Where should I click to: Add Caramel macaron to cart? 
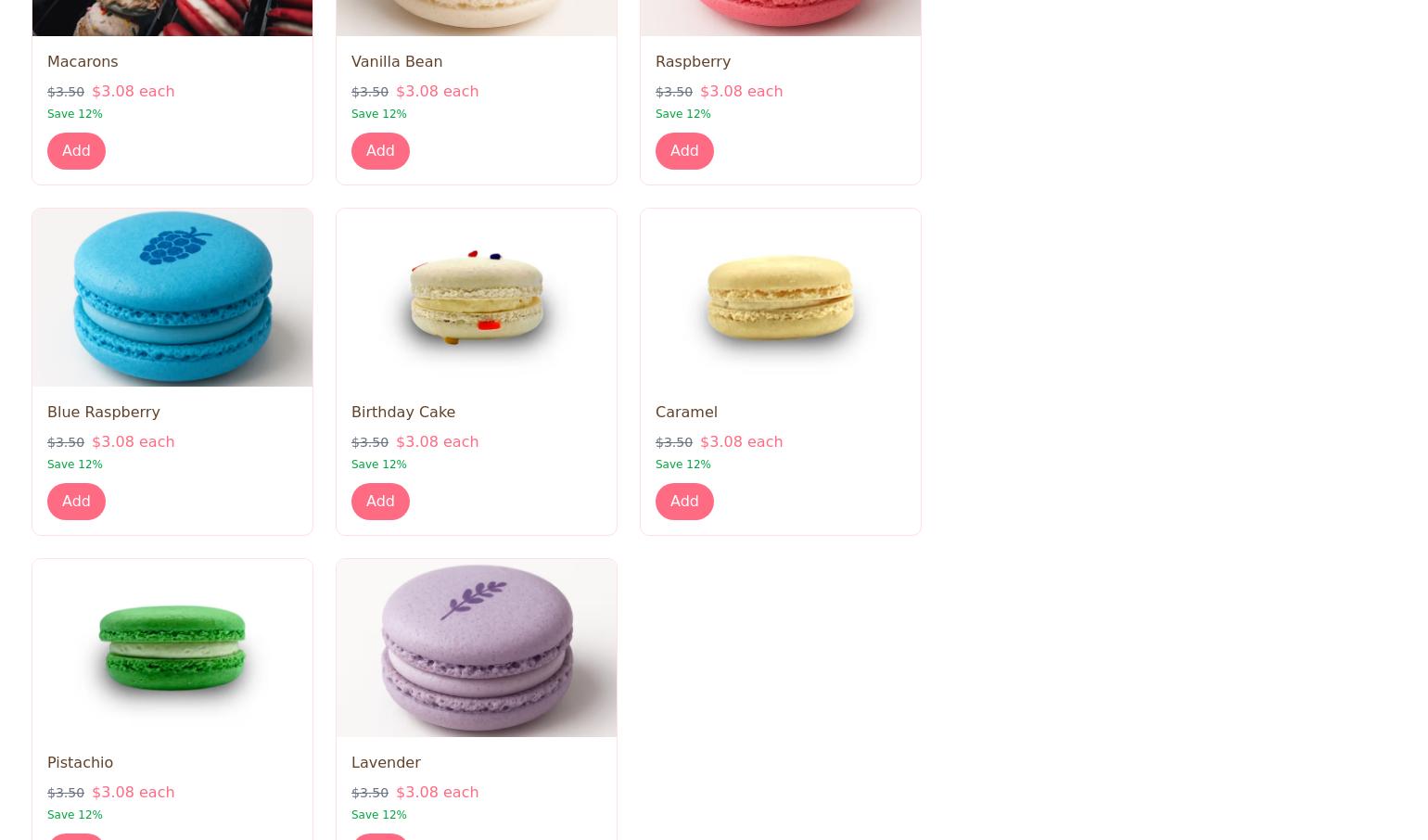[684, 501]
